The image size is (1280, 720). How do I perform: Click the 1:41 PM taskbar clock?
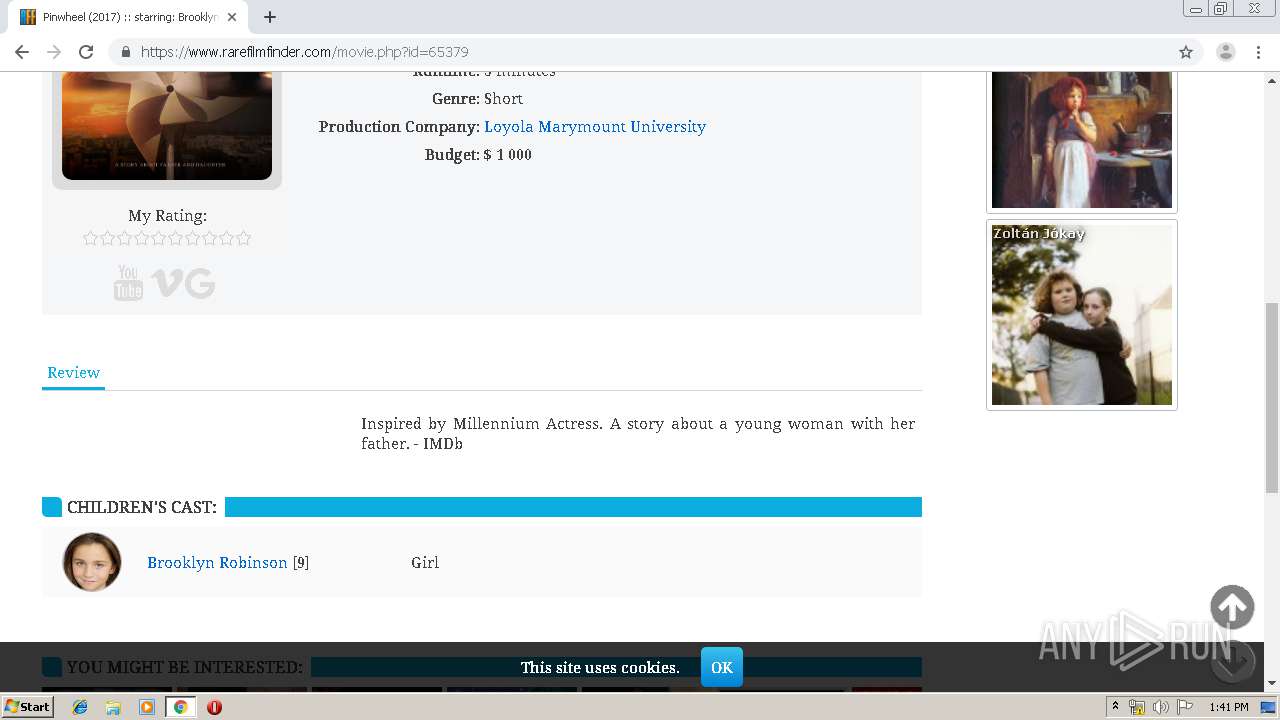[1228, 707]
